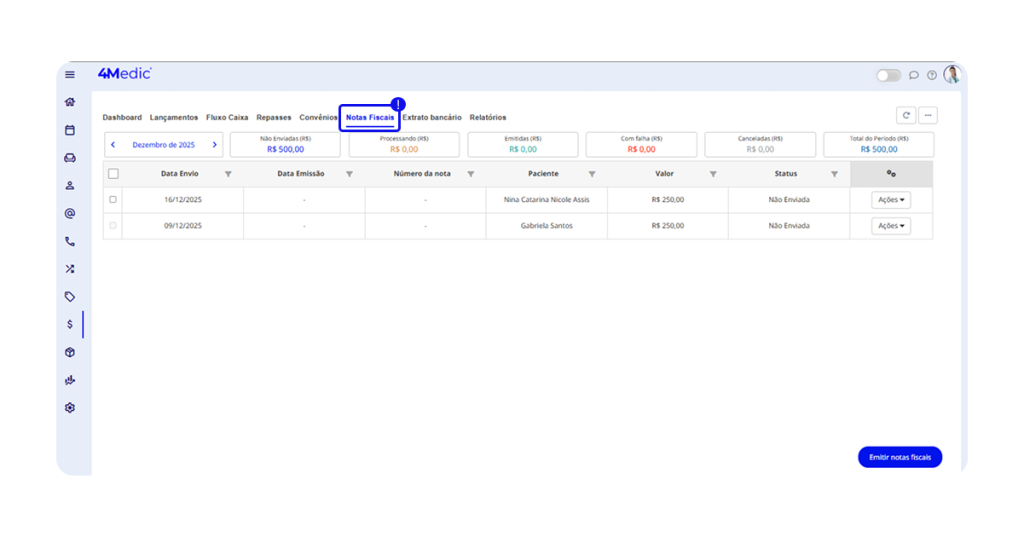Click the refresh button above the table
Screen dimensions: 1024x537
point(906,115)
